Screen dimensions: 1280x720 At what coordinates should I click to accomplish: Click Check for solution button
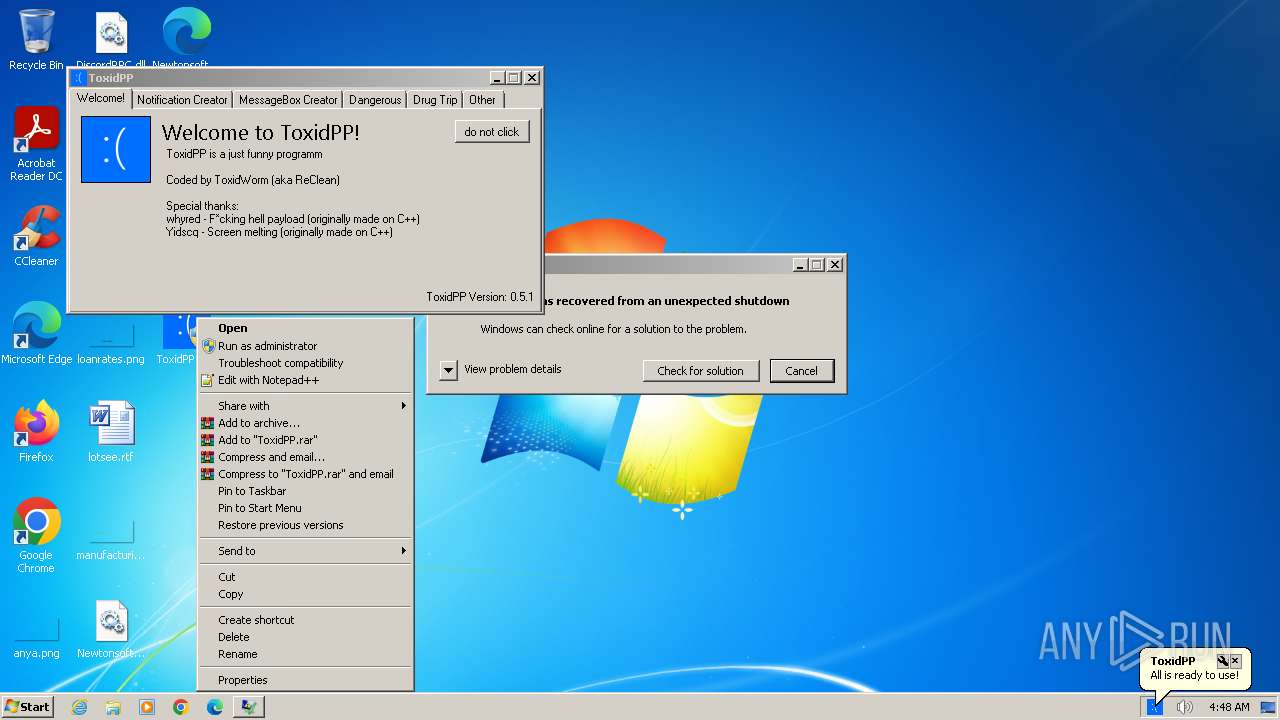701,371
